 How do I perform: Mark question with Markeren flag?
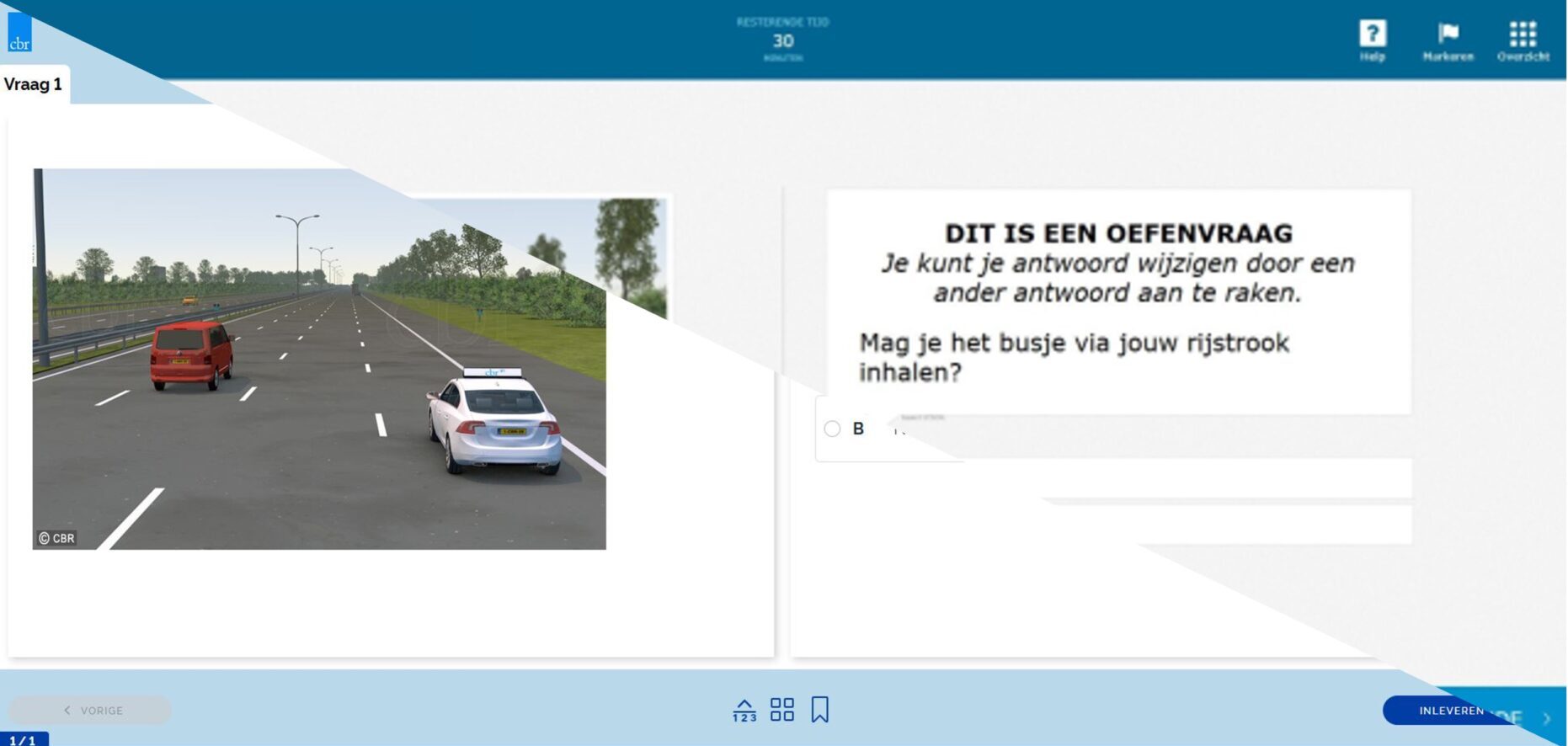click(x=1448, y=40)
